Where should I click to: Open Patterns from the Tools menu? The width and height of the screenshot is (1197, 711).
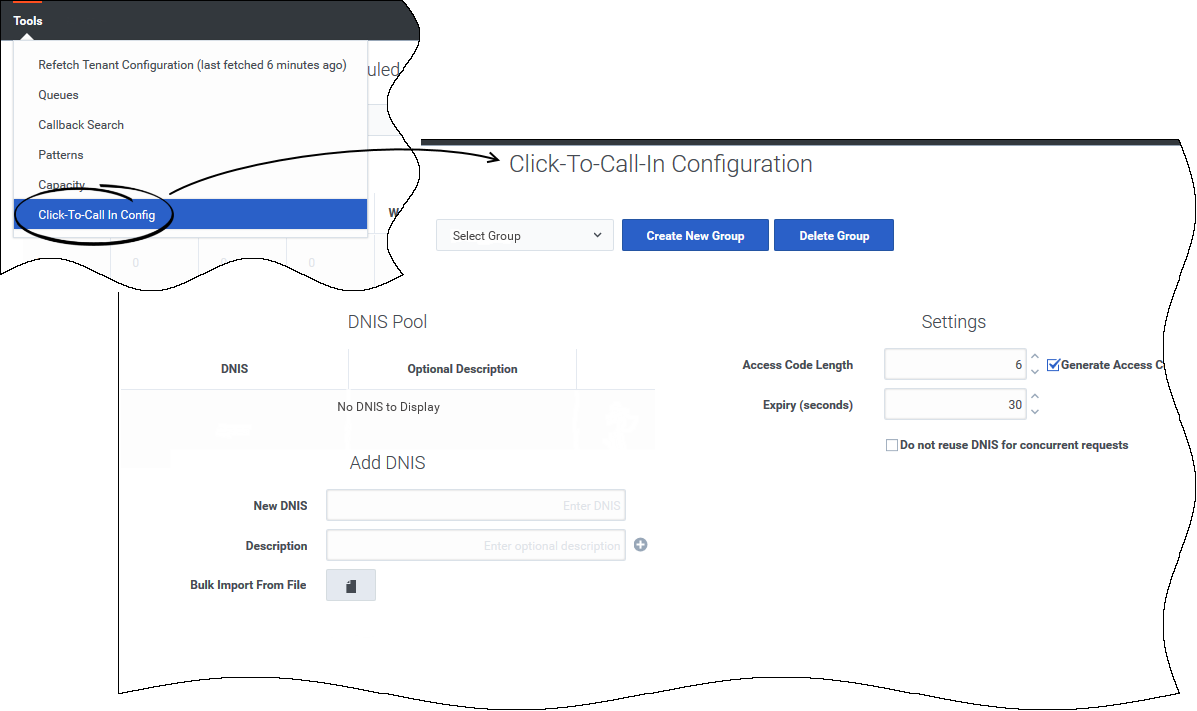click(61, 155)
